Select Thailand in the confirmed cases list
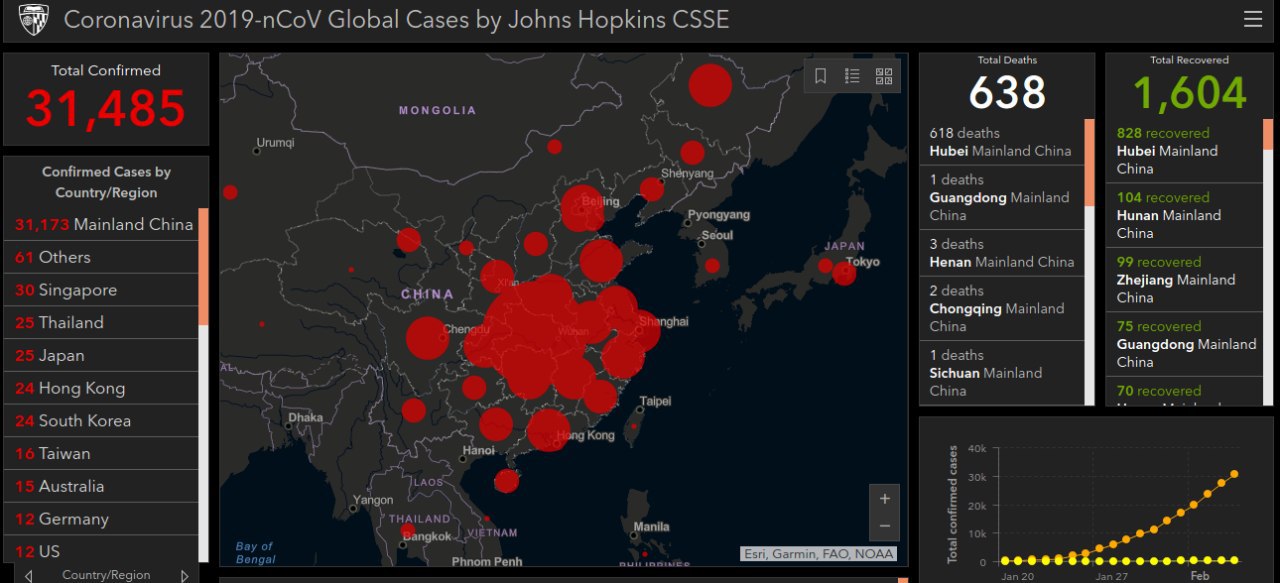The image size is (1280, 583). [101, 323]
